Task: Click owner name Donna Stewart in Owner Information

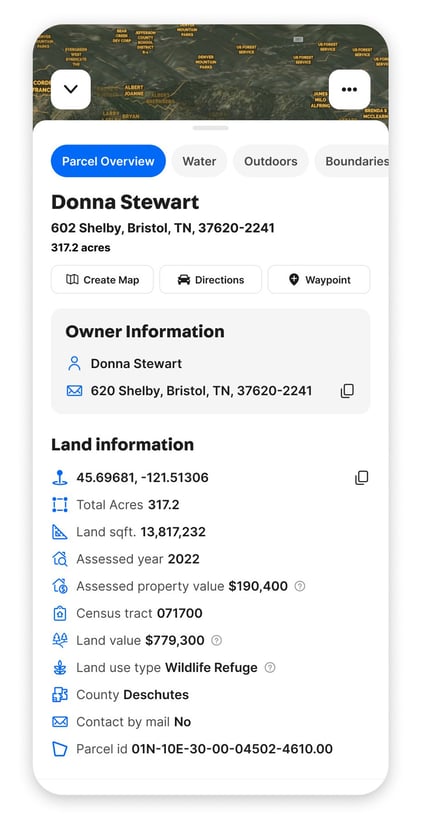Action: click(136, 364)
